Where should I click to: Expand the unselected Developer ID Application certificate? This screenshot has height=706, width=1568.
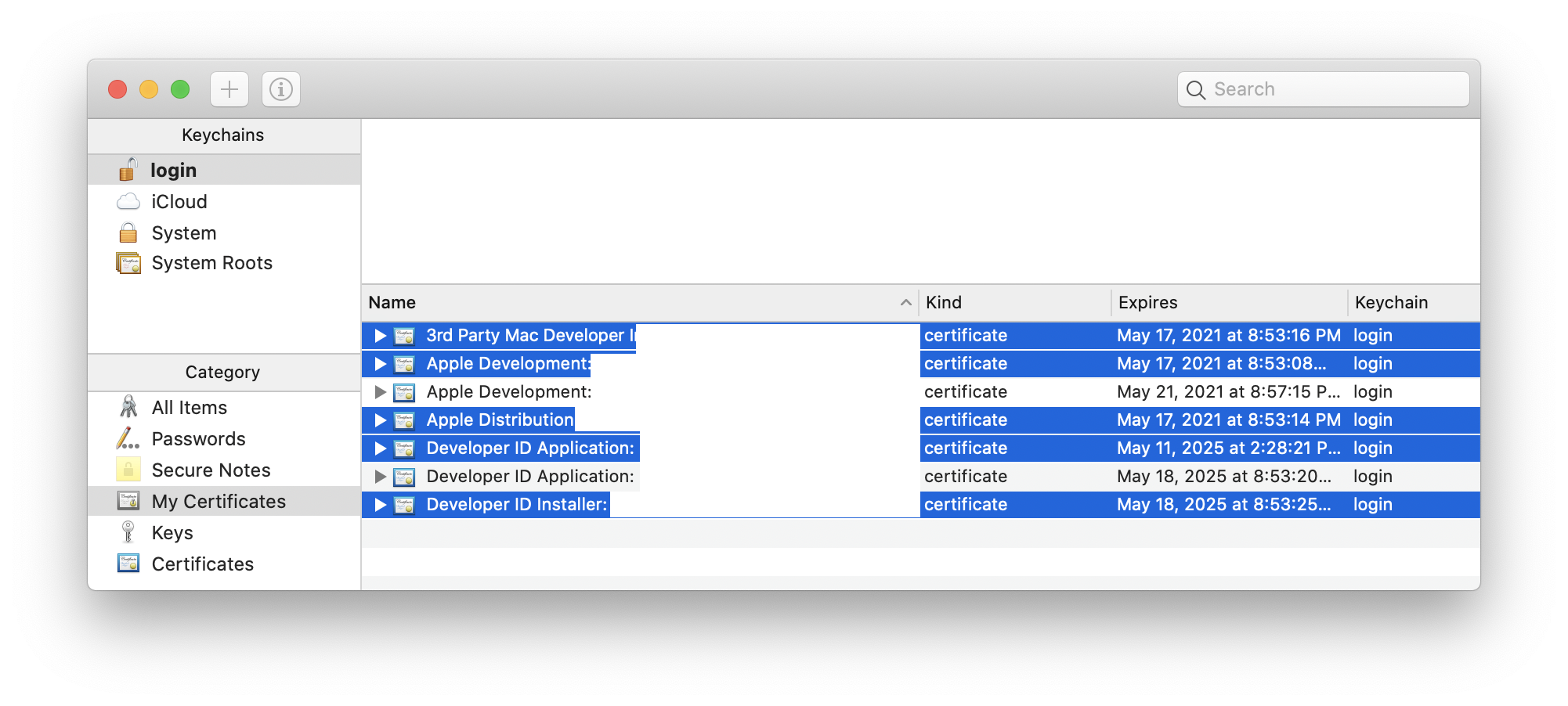(x=381, y=477)
